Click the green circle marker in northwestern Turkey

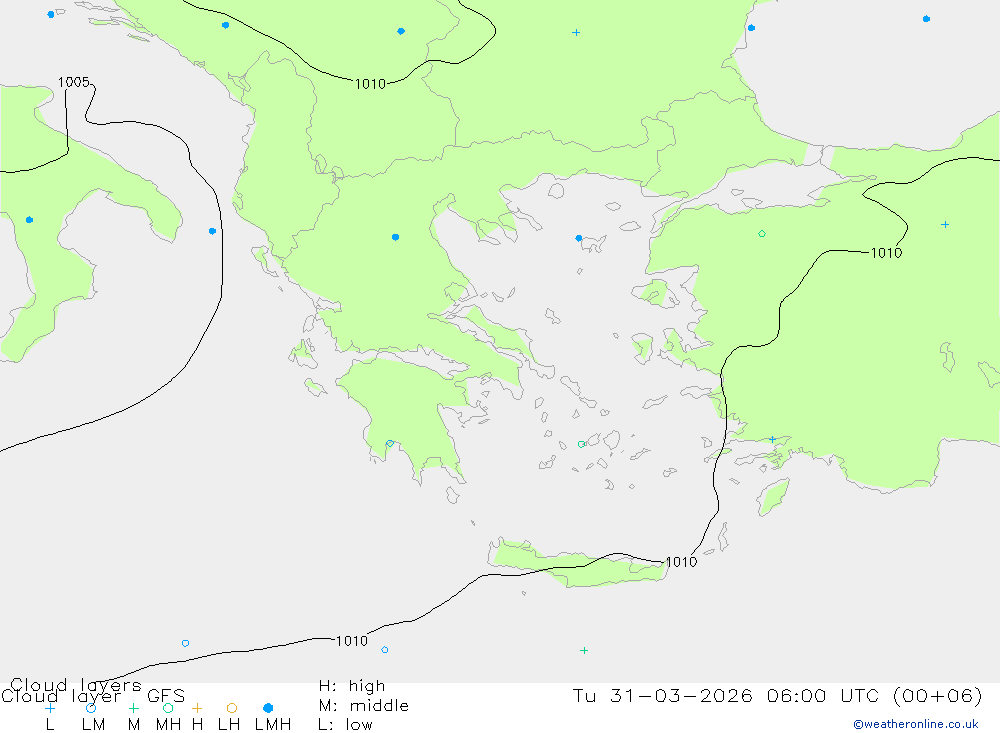761,234
